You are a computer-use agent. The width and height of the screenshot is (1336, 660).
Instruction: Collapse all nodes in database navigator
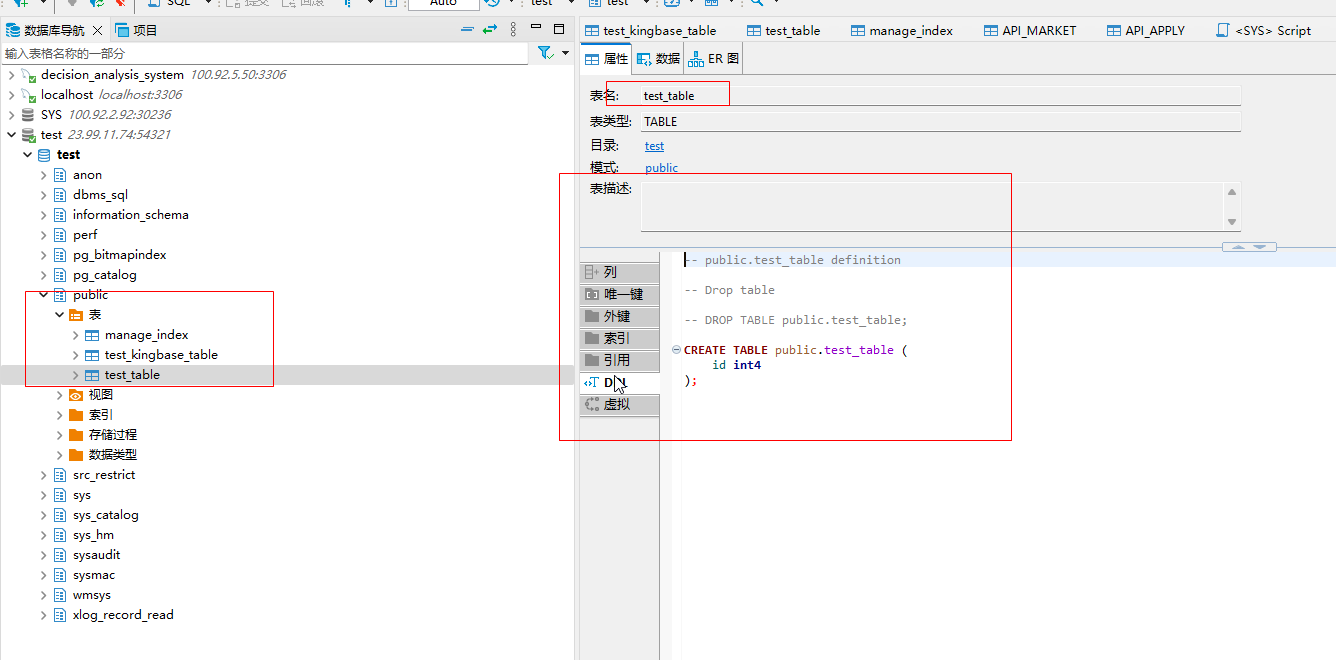467,30
